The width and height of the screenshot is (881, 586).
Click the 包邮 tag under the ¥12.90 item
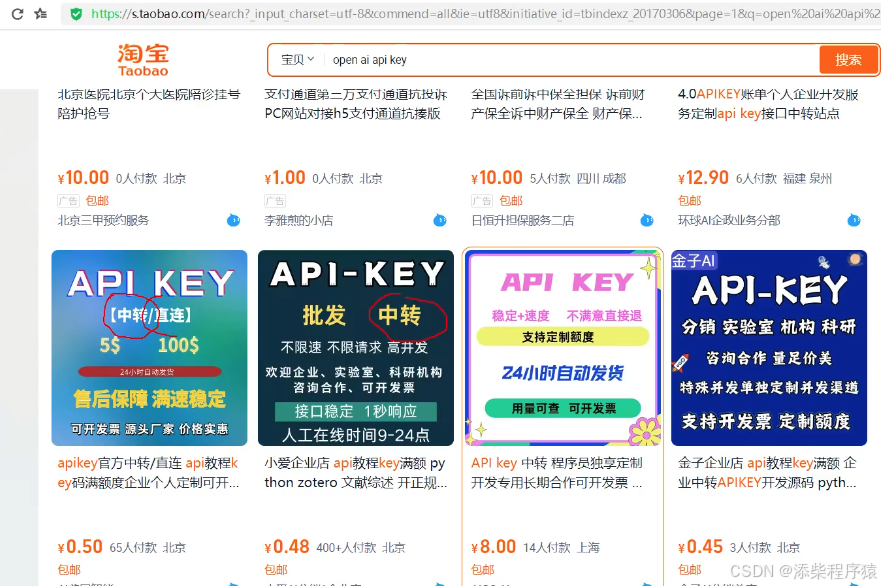click(689, 201)
